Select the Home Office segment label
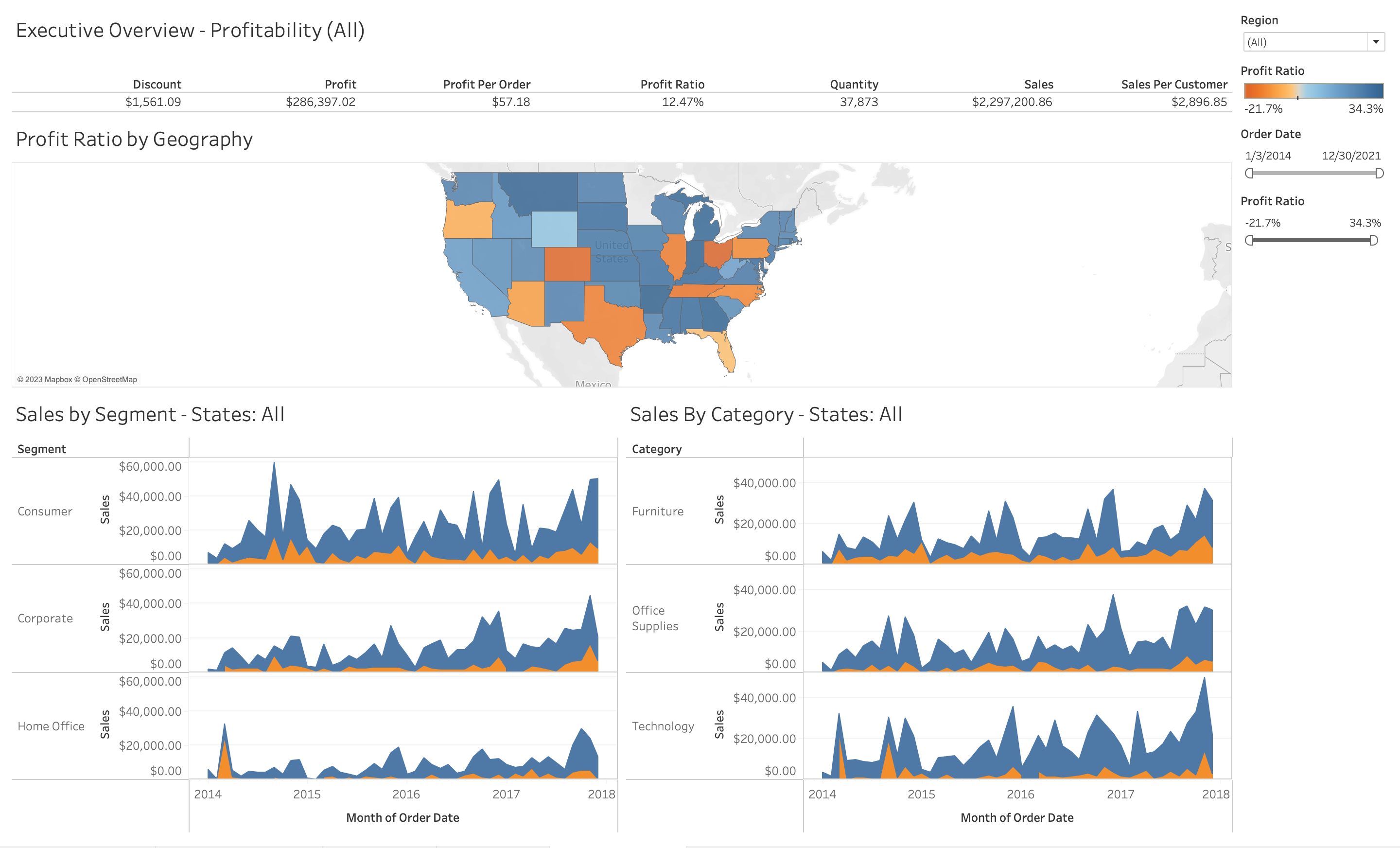1400x848 pixels. 51,726
